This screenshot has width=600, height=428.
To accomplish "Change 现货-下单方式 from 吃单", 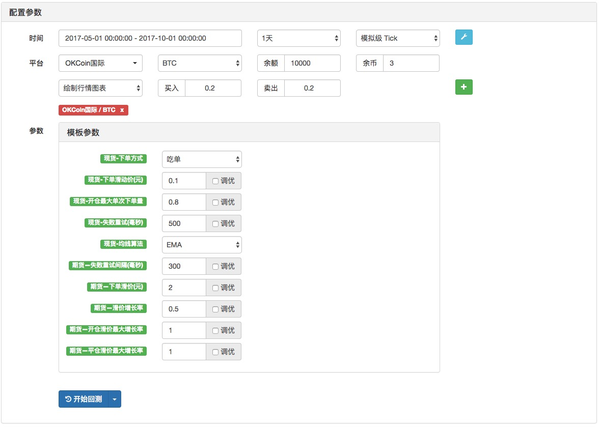I will (201, 159).
